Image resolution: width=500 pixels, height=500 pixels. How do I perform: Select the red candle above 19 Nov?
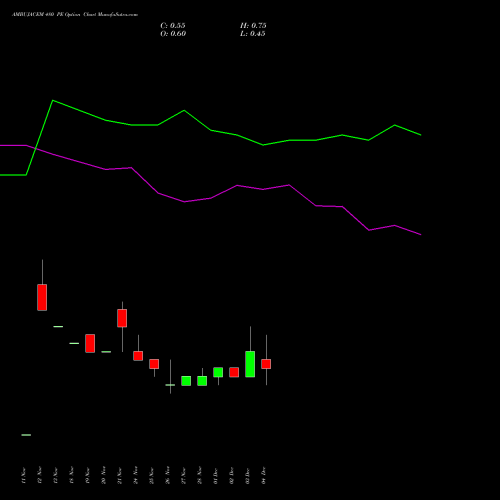tap(90, 343)
